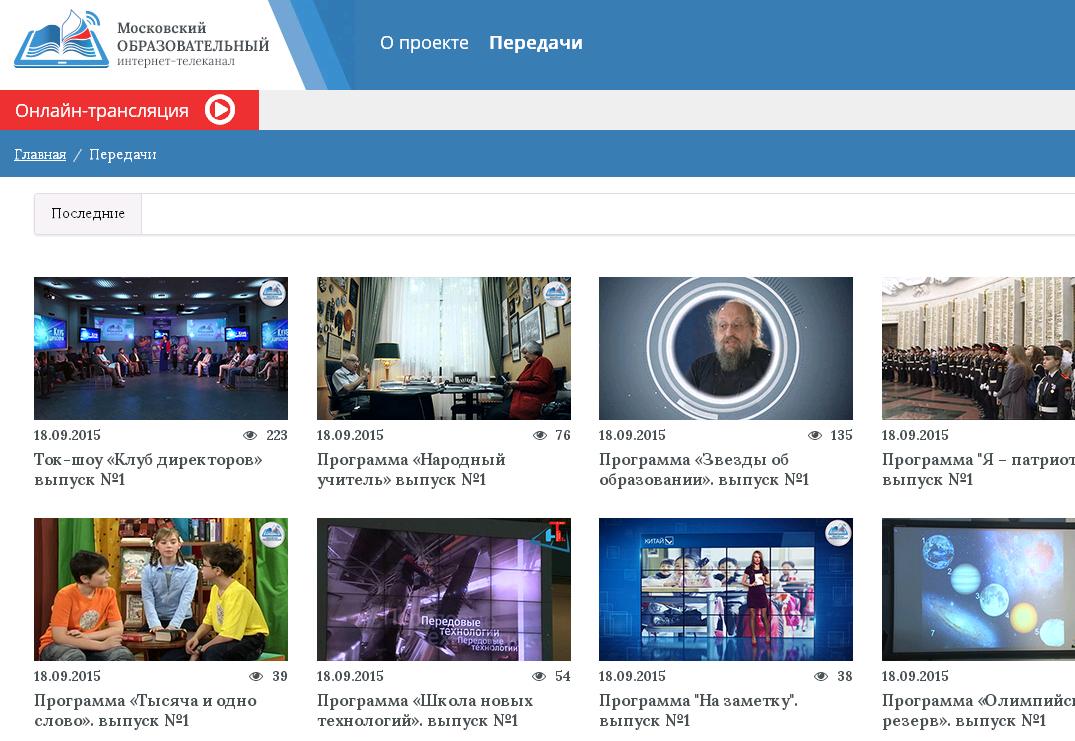
Task: Click the Передачи breadcrumb text
Action: pos(123,154)
